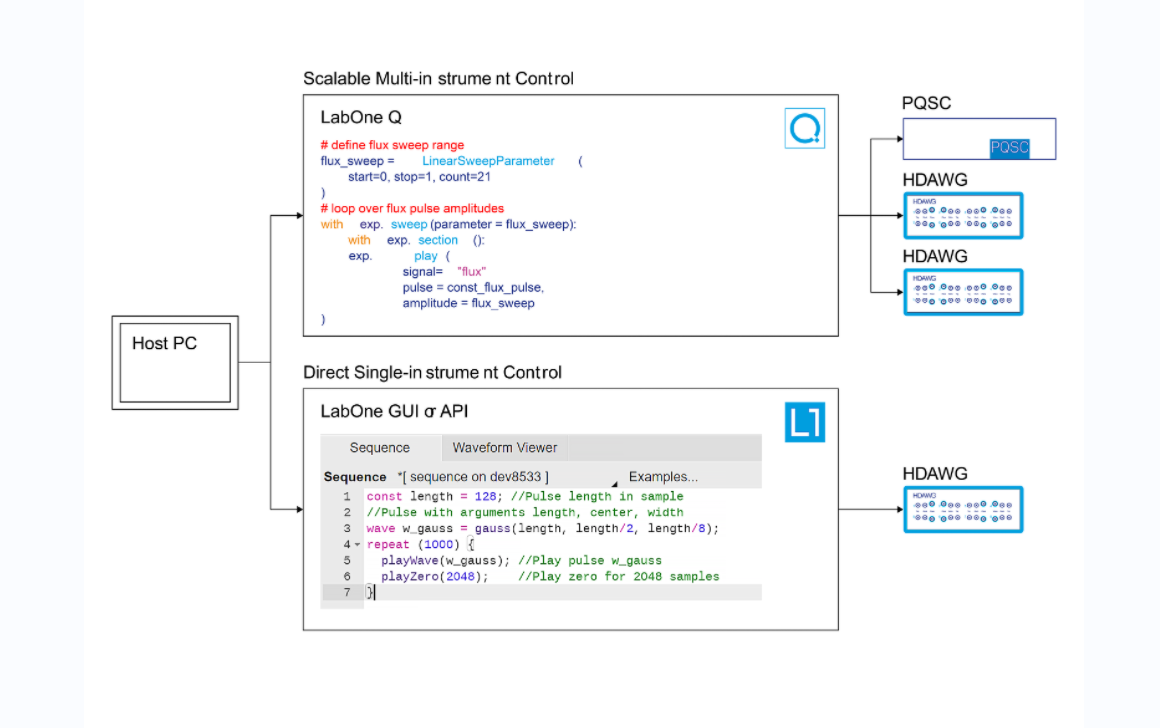Collapse the repeat block at line 4
Image resolution: width=1160 pixels, height=728 pixels.
tap(357, 545)
